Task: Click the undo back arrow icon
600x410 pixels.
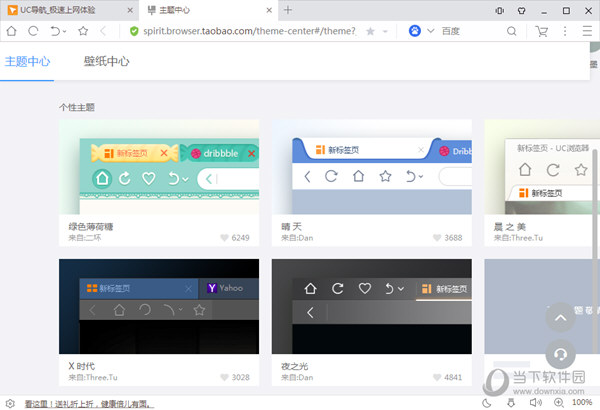Action: coord(57,31)
